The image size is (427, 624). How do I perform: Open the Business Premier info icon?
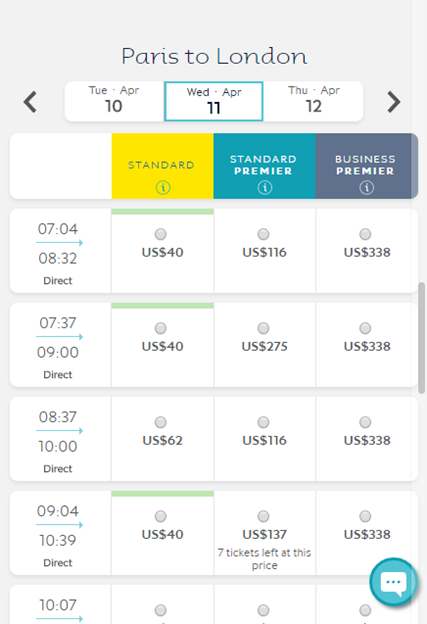(367, 187)
